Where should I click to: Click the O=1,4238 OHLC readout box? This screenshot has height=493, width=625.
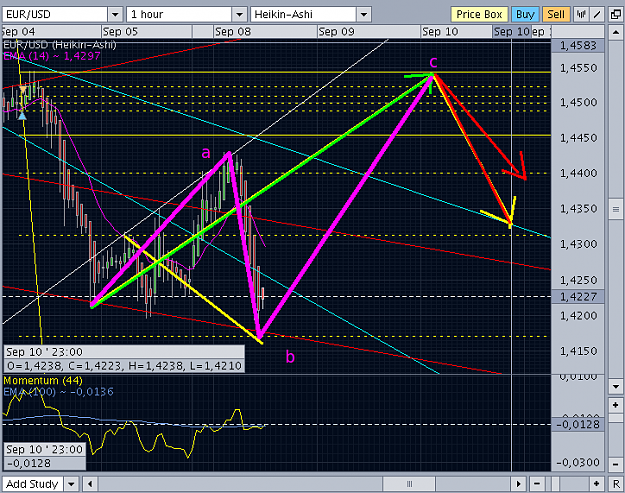coord(124,366)
